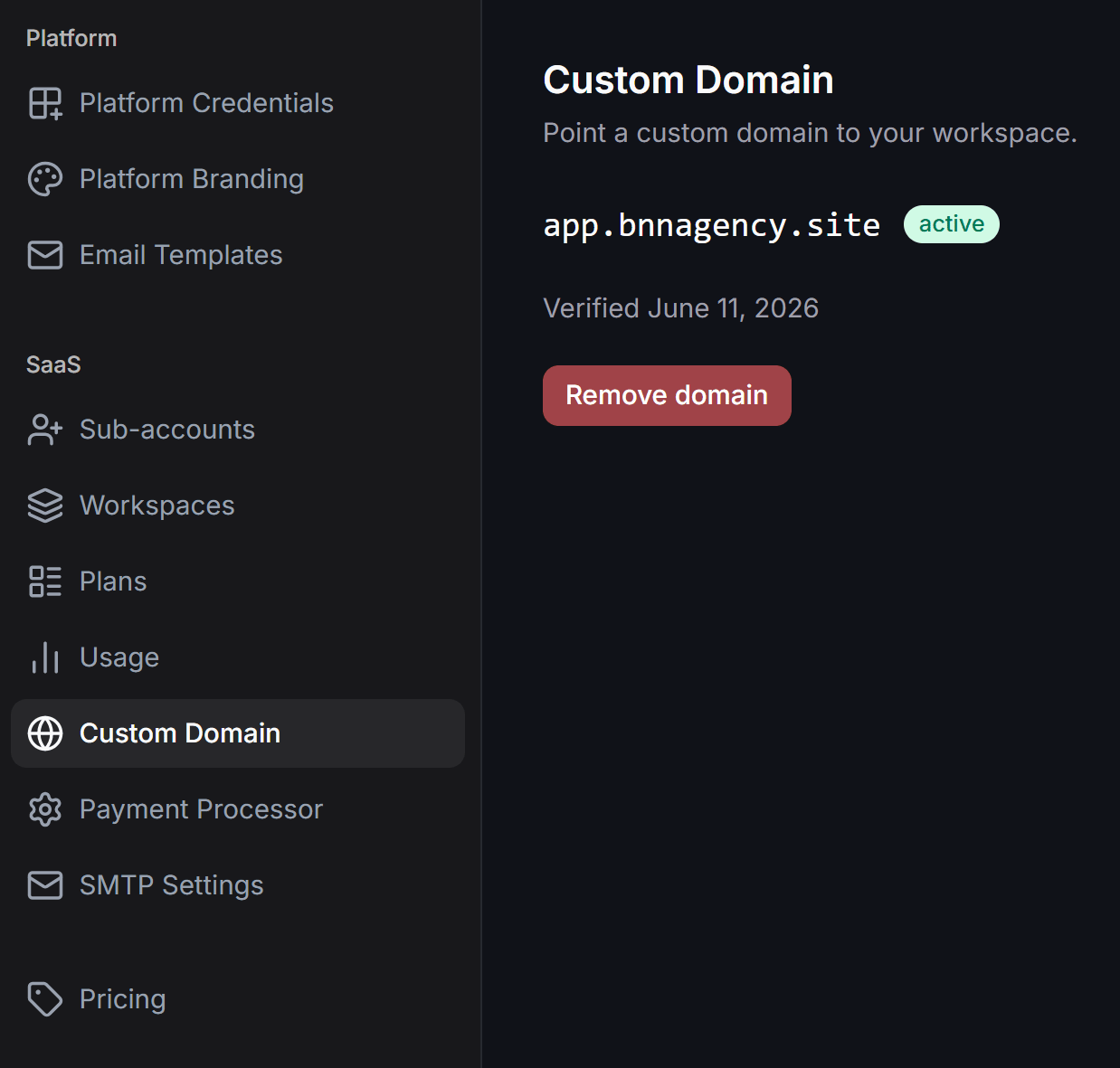The height and width of the screenshot is (1068, 1120).
Task: Open the Pricing page
Action: click(238, 999)
